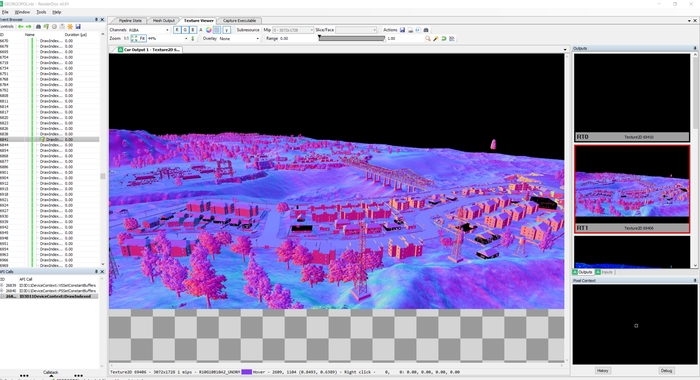
Task: Toggle the 1:1 zoom button
Action: click(x=126, y=38)
